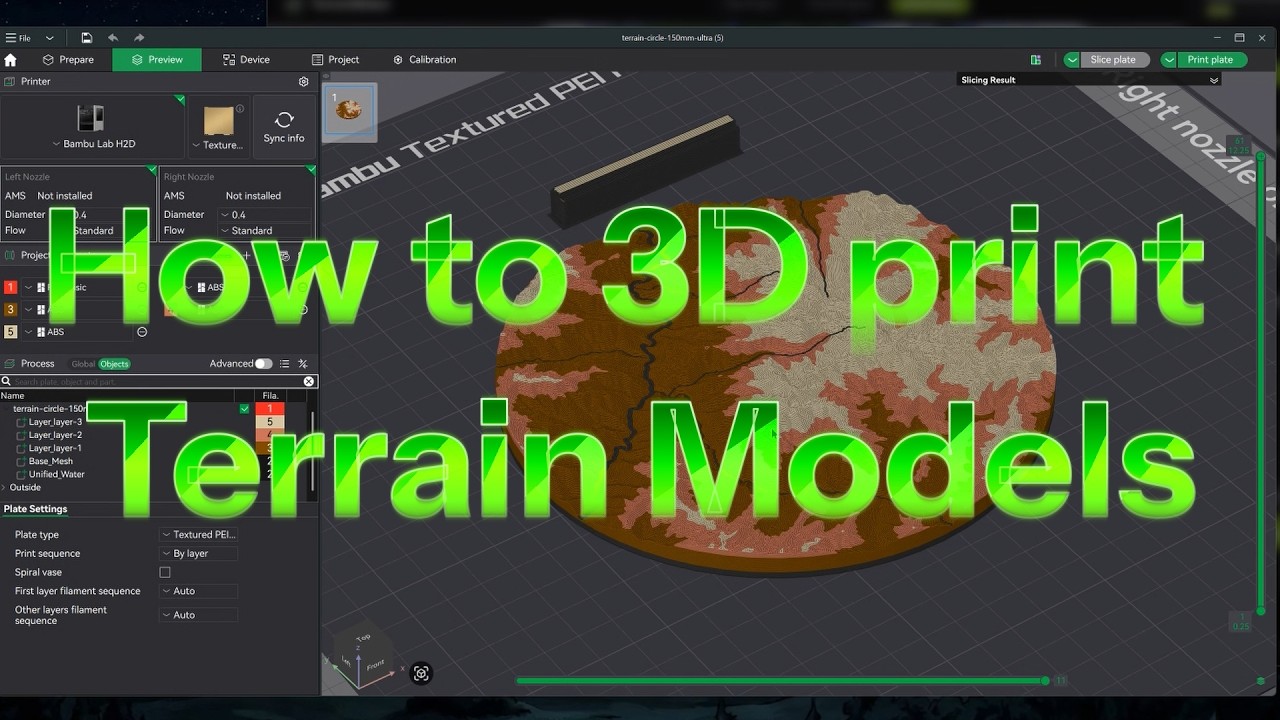The image size is (1280, 720).
Task: Collapse the Slicing Result panel
Action: pos(1214,80)
